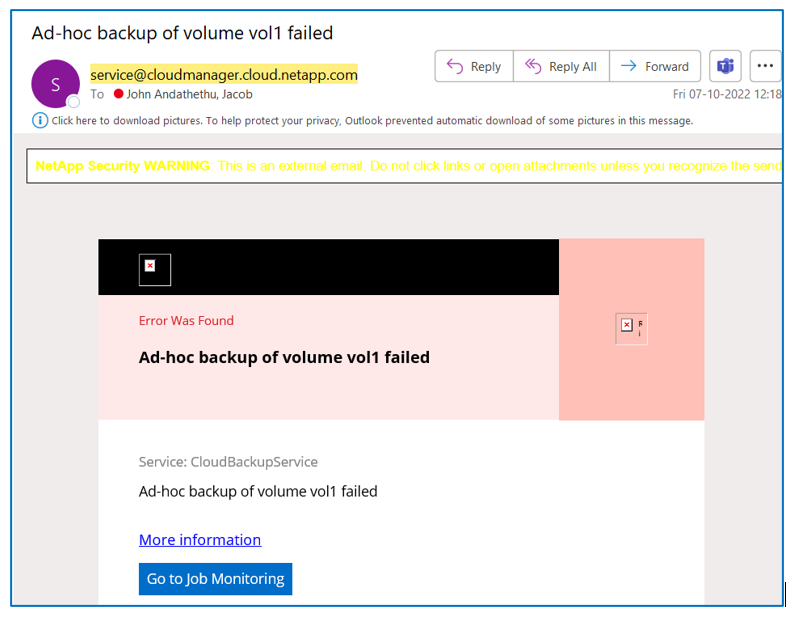The height and width of the screenshot is (621, 798).
Task: Click the presence circle on sender avatar
Action: coord(73,102)
